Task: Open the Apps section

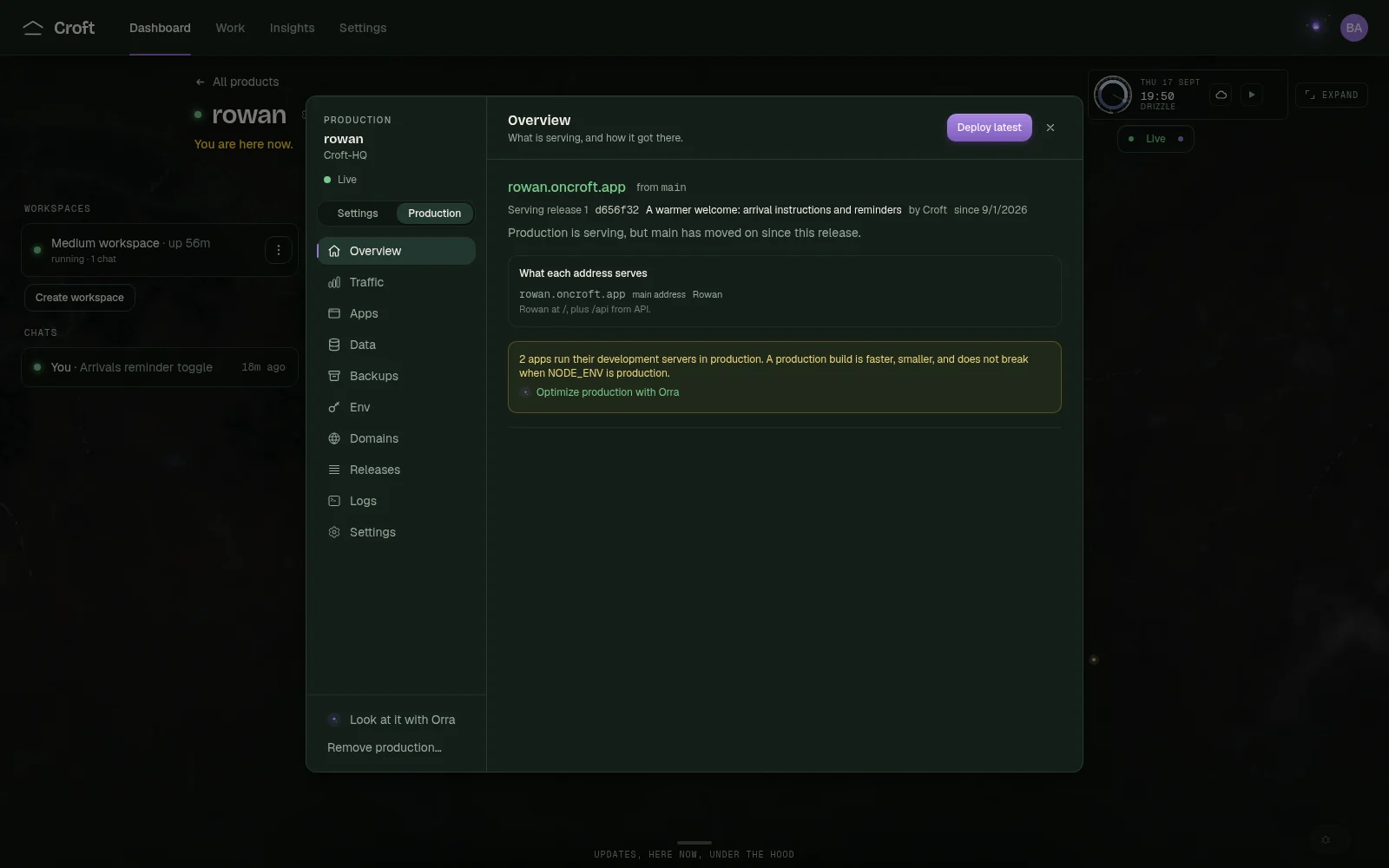Action: pos(396,313)
